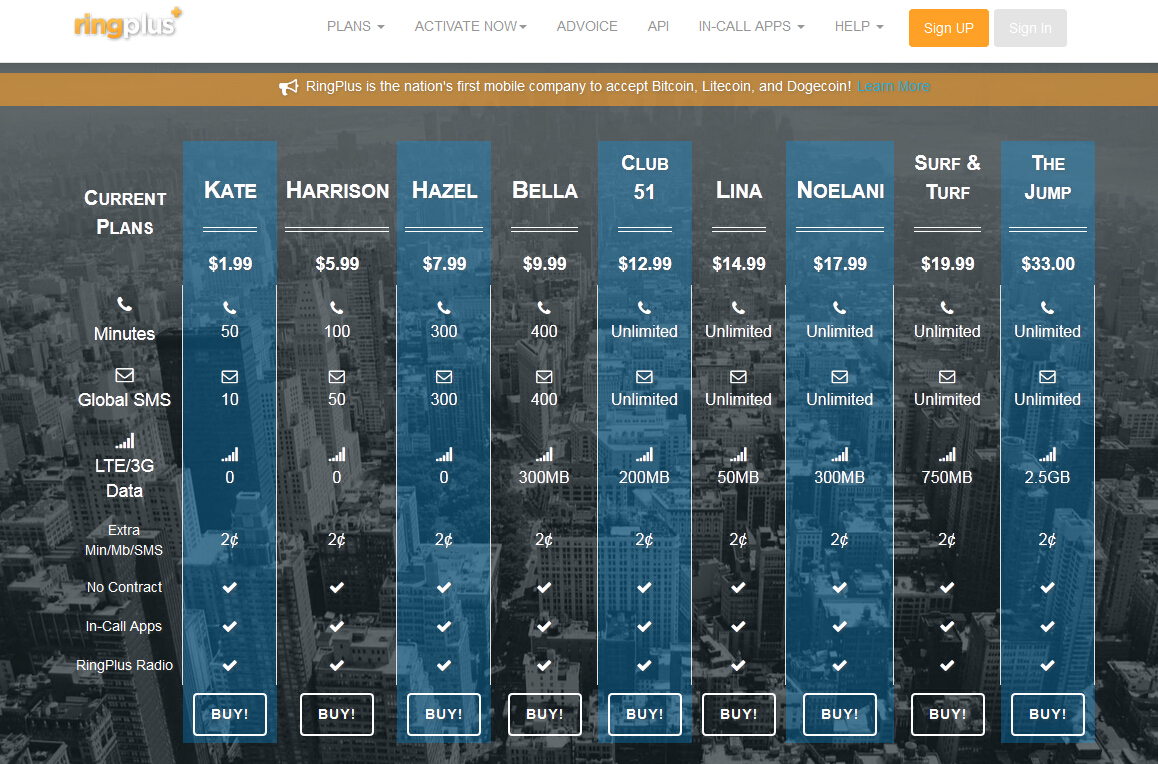This screenshot has width=1158, height=764.
Task: Click the signal bars icon under Bella
Action: click(x=544, y=454)
